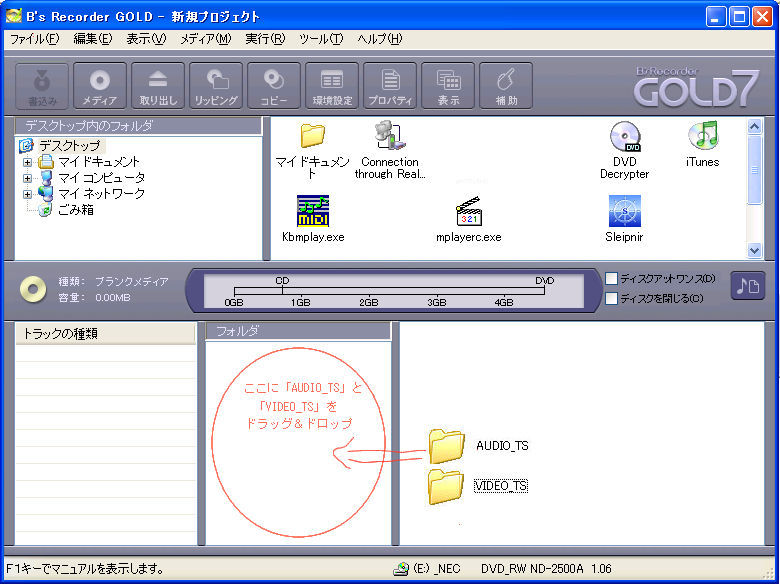Image resolution: width=780 pixels, height=585 pixels.
Task: Click the フォルダ panel header
Action: point(298,331)
